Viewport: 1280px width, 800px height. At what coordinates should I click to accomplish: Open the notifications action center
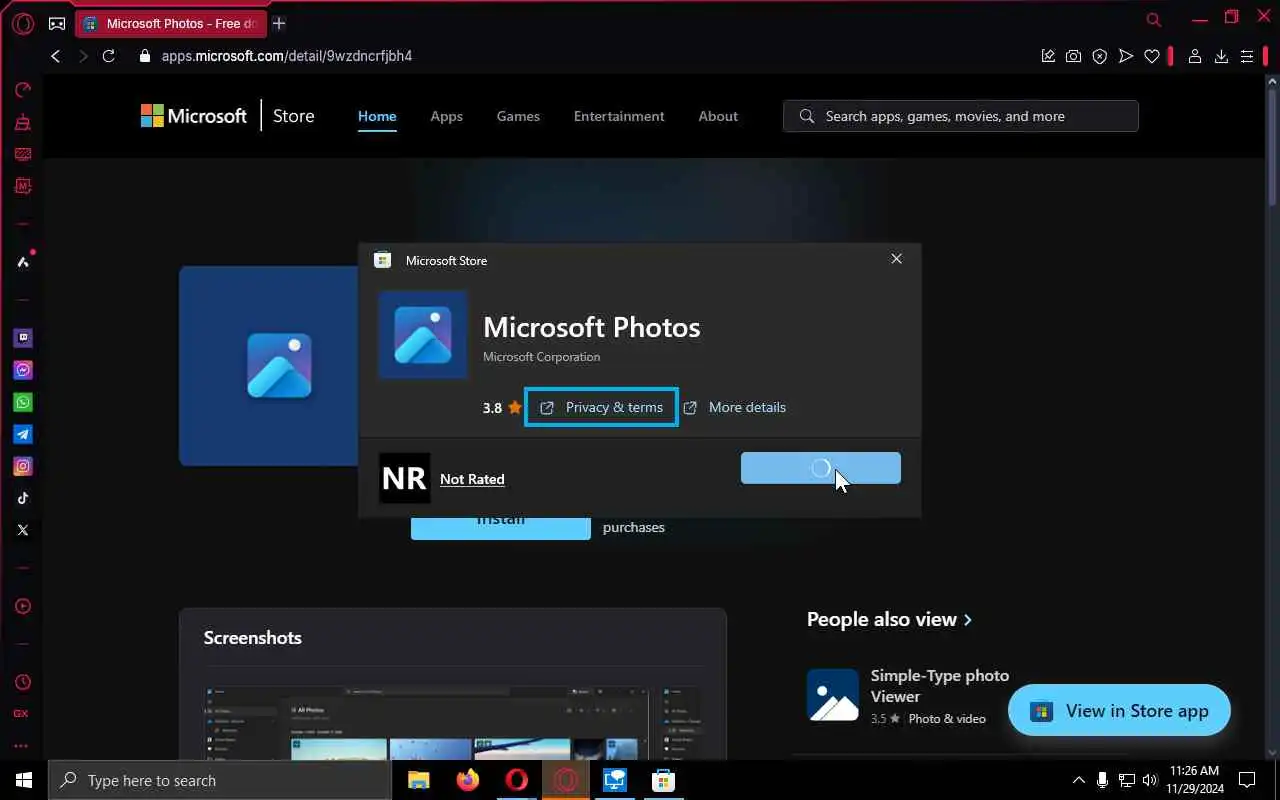(1247, 780)
